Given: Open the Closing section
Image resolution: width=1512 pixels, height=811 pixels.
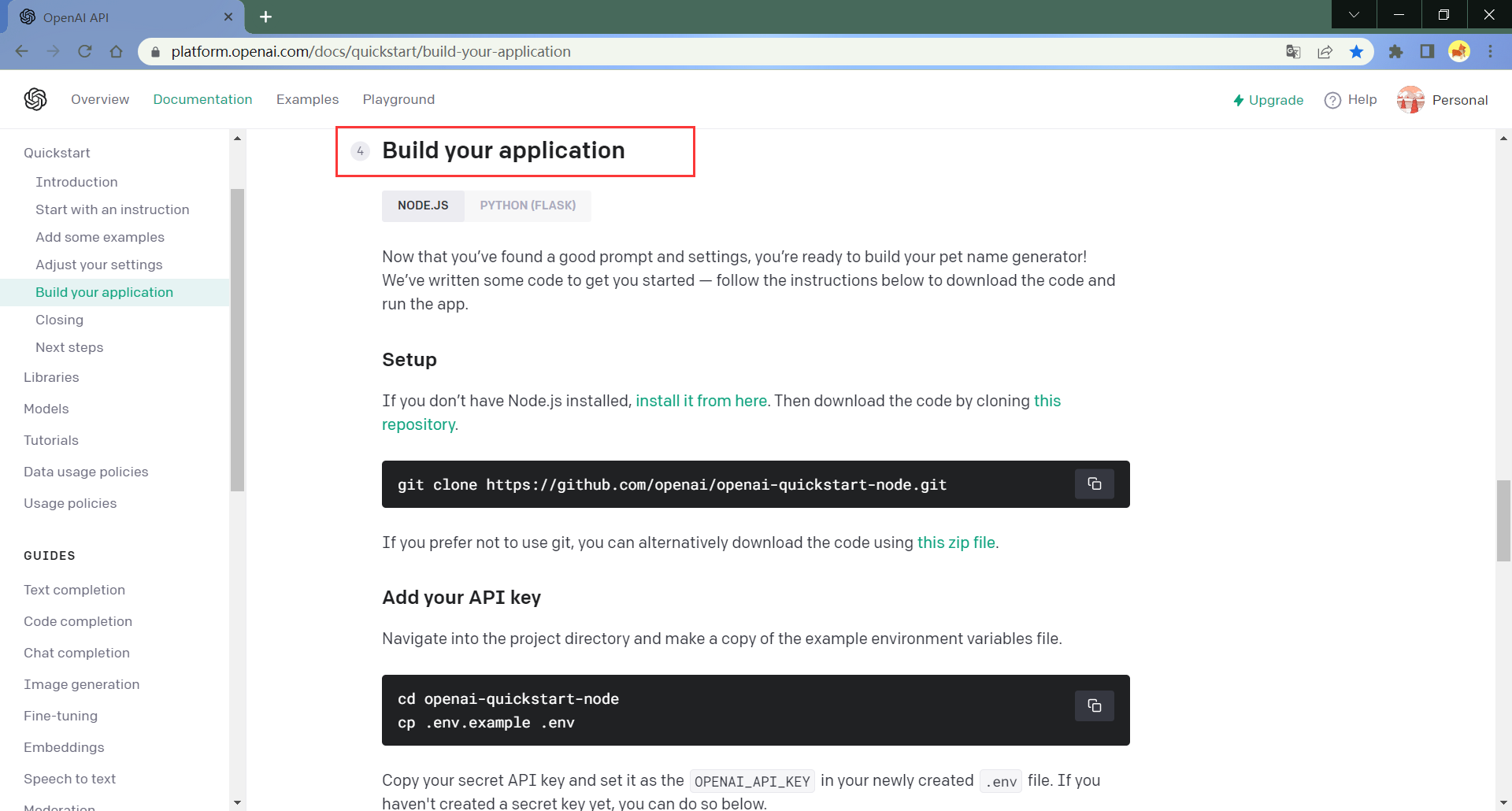Looking at the screenshot, I should click(59, 320).
